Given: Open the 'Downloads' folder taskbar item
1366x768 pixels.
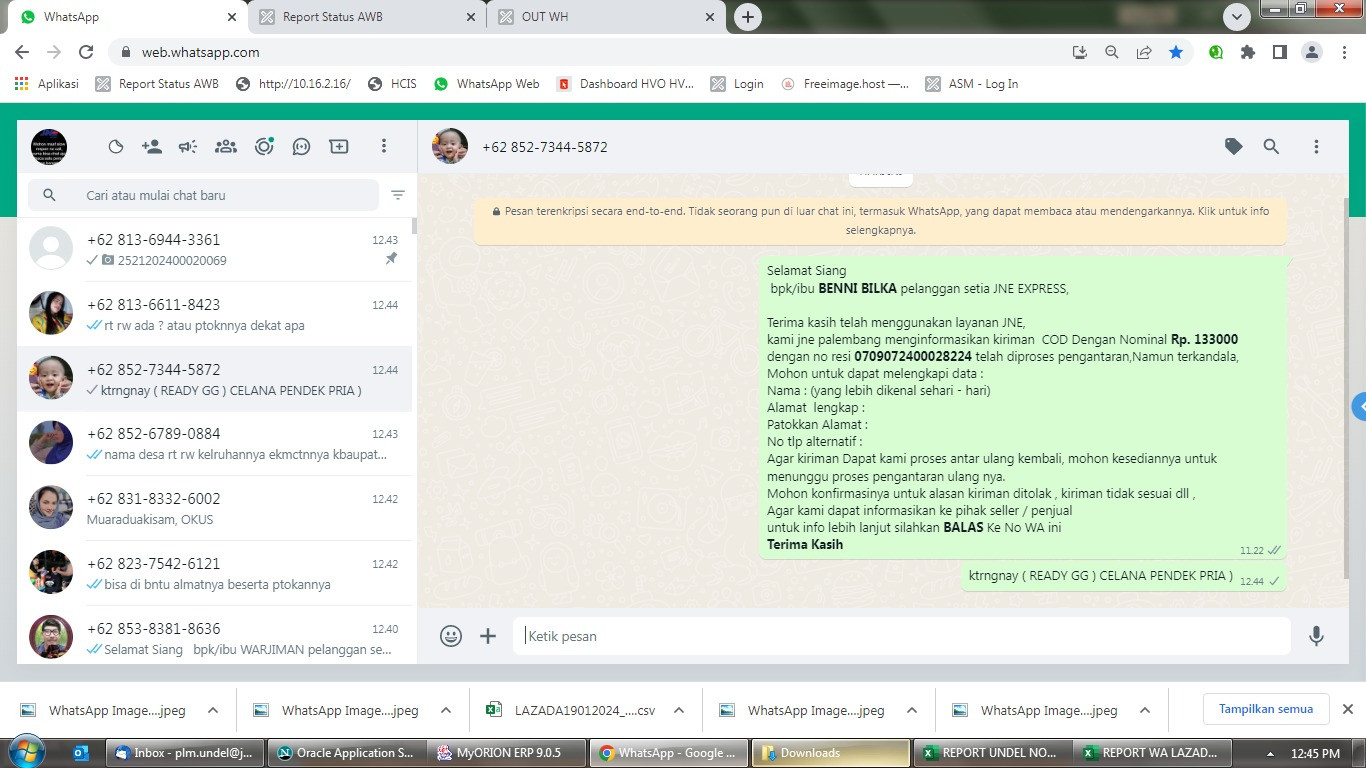Looking at the screenshot, I should coord(830,753).
